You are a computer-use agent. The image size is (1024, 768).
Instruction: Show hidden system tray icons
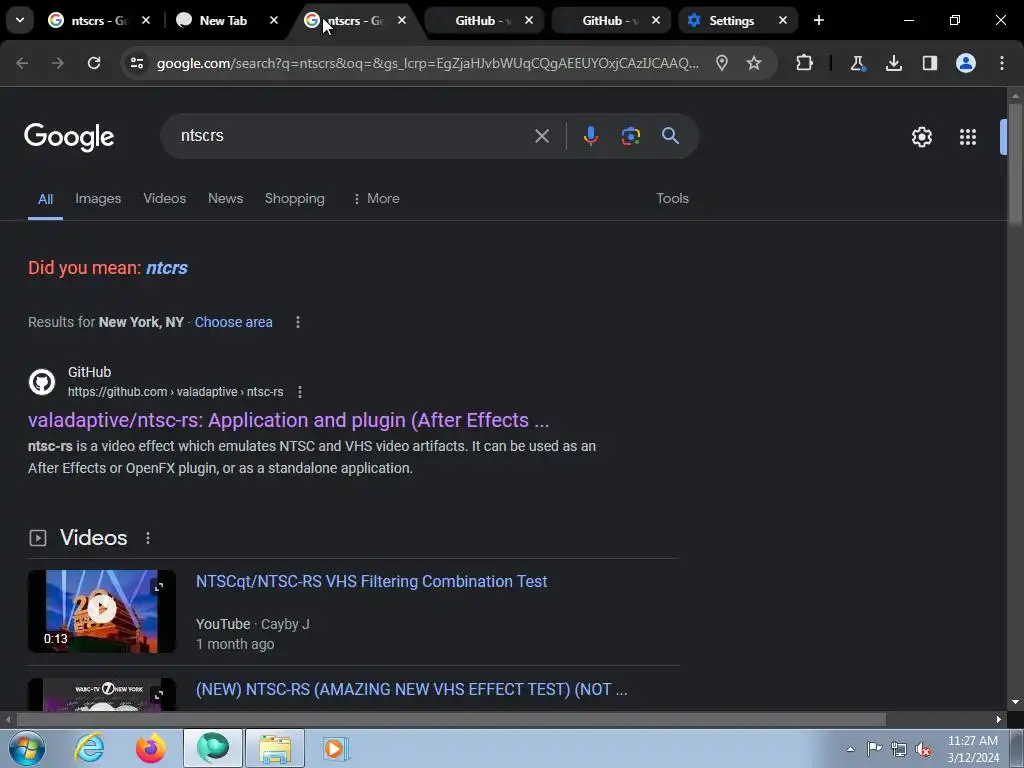coord(850,749)
